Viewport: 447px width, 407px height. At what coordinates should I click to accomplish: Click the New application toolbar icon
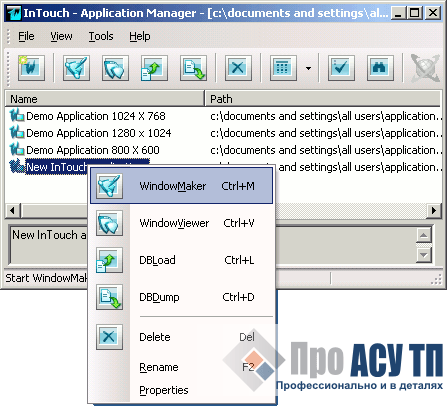click(x=31, y=68)
